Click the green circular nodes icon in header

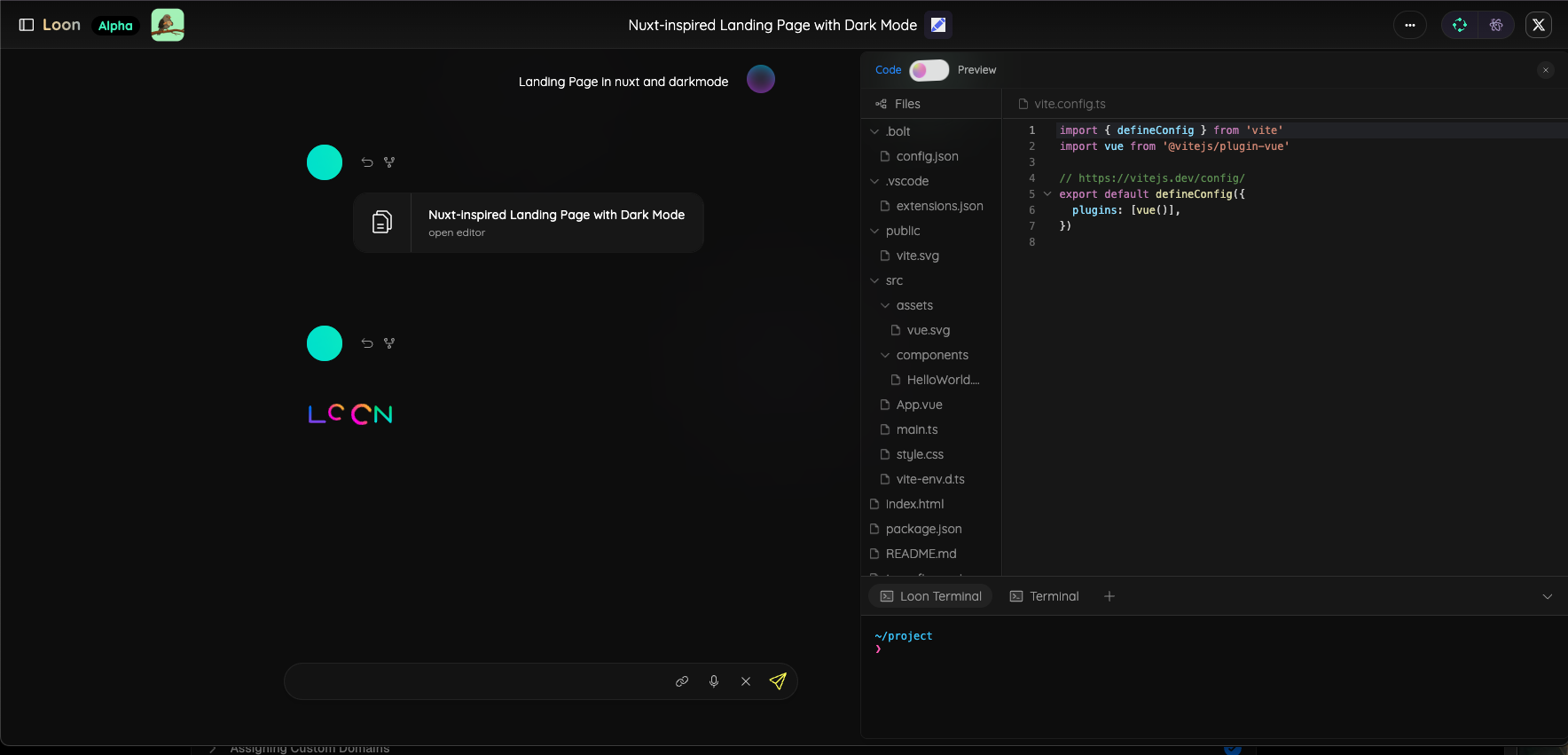coord(1460,25)
